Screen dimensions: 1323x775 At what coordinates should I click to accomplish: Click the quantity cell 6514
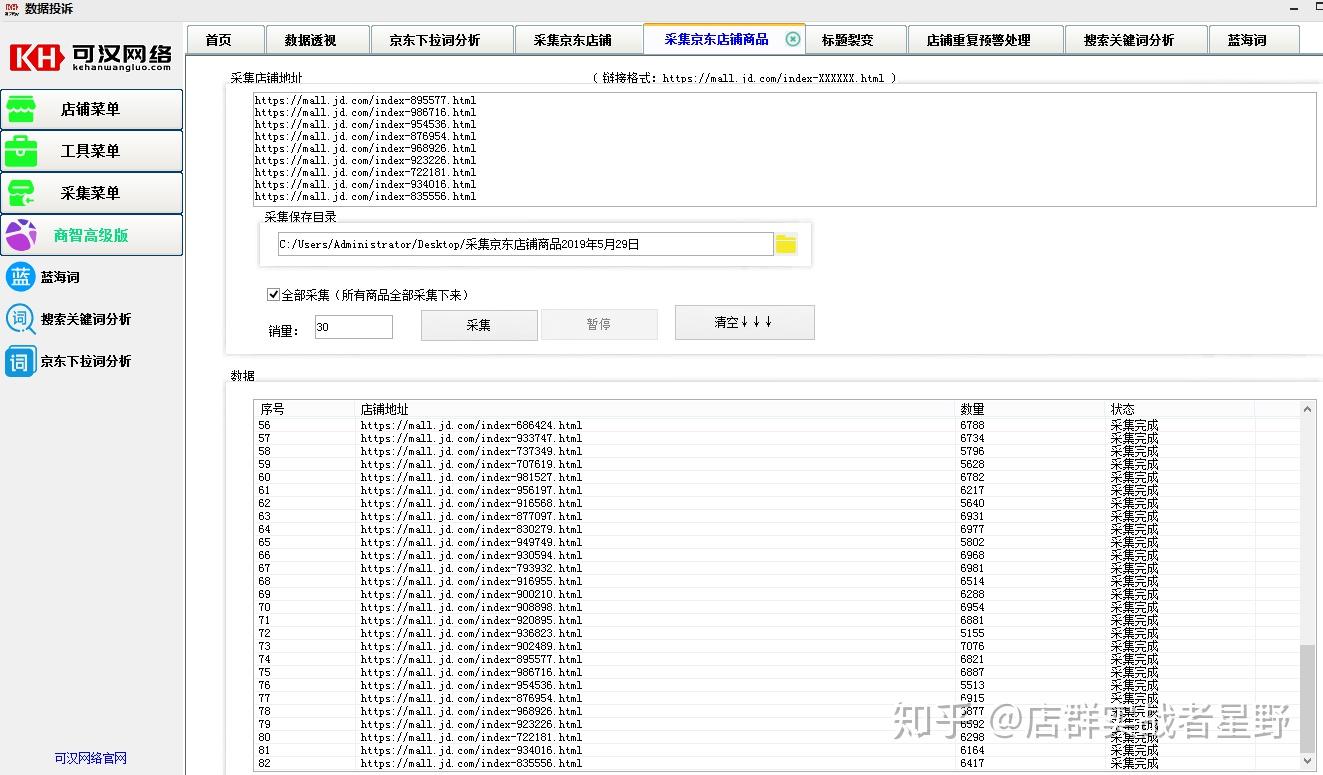coord(972,581)
